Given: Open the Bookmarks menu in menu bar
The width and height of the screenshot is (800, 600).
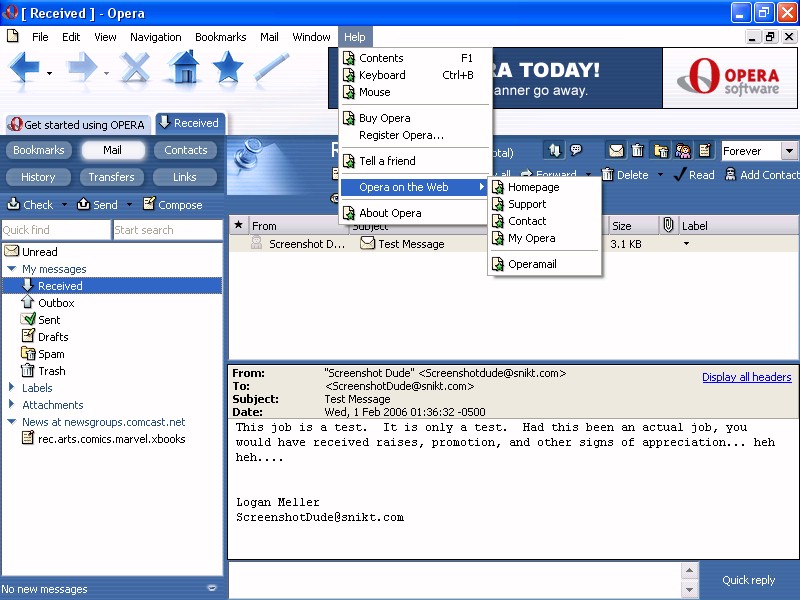Looking at the screenshot, I should pyautogui.click(x=220, y=37).
